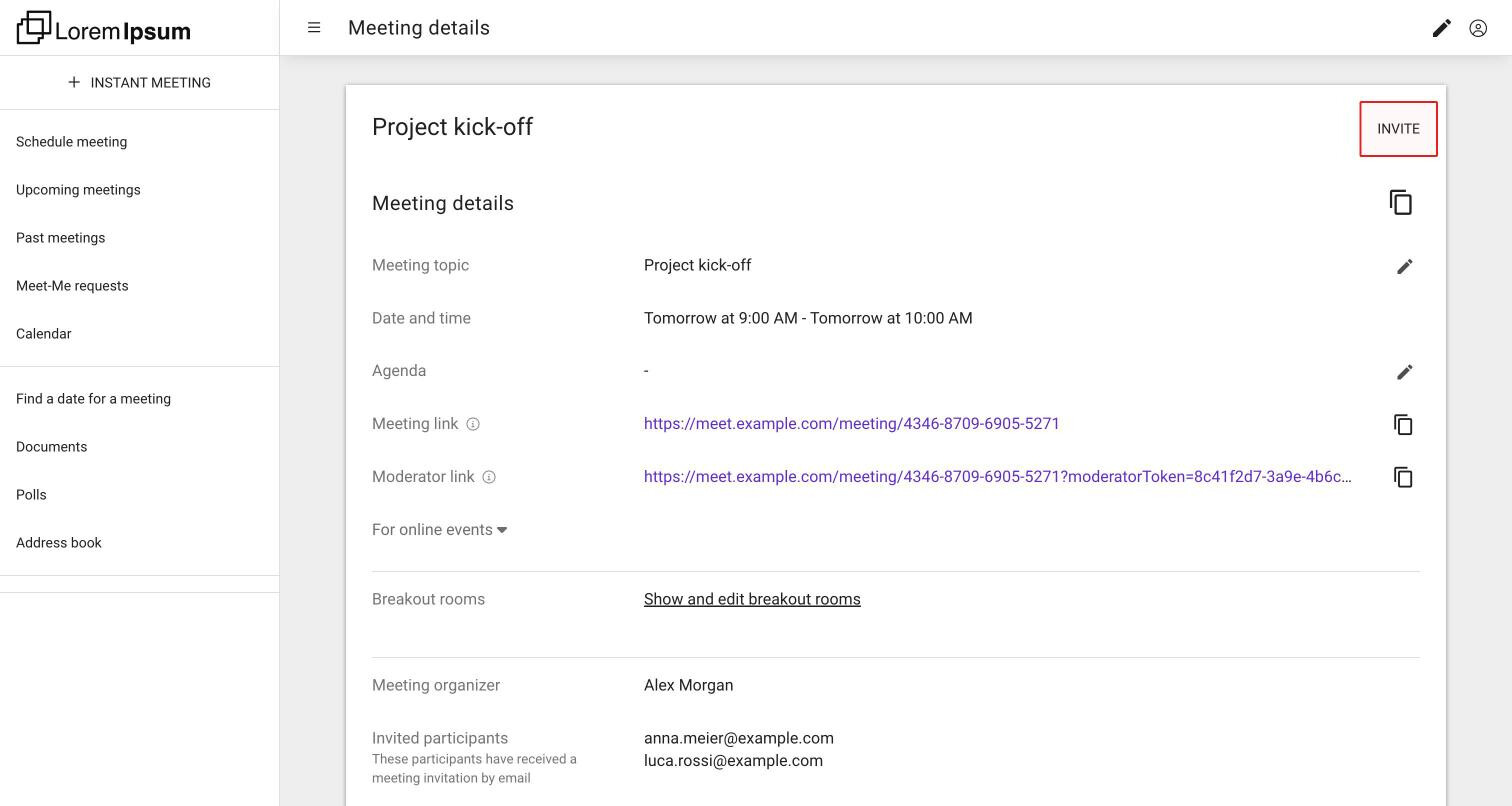Click the Invited participants label
The width and height of the screenshot is (1512, 806).
coord(440,738)
